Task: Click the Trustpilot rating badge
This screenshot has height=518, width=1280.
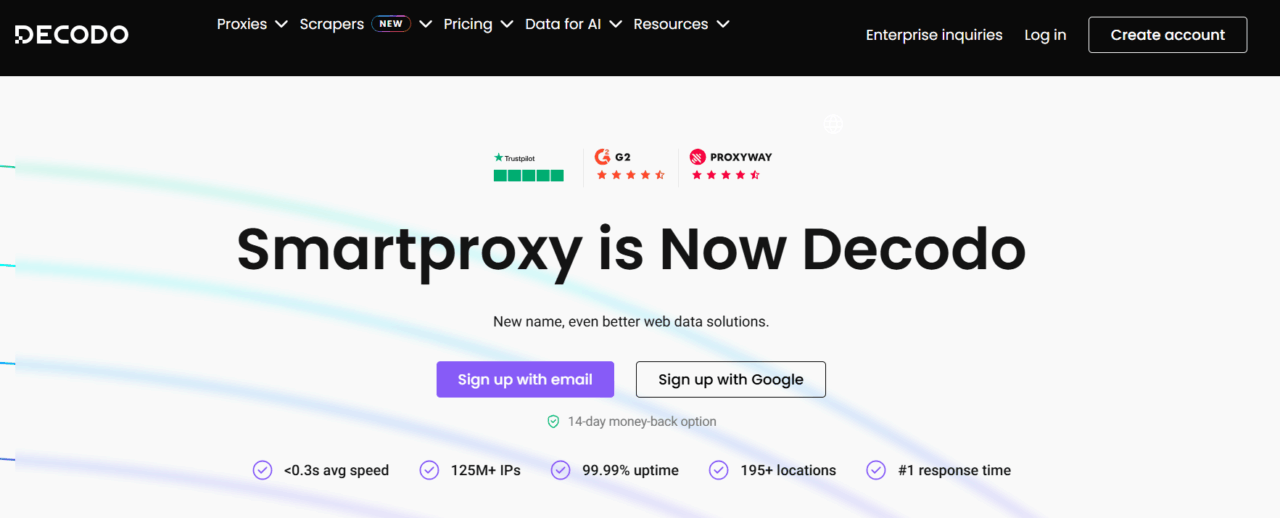Action: click(x=528, y=167)
